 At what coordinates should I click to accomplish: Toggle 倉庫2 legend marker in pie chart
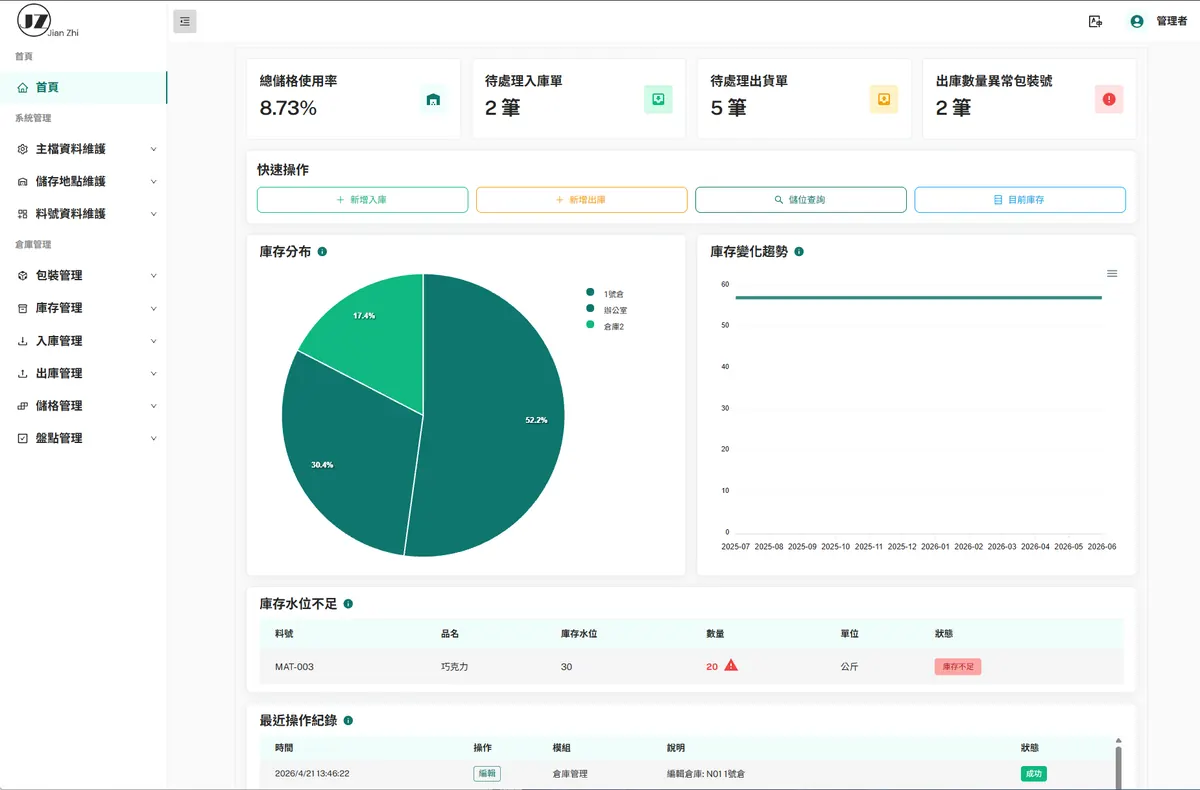(590, 325)
